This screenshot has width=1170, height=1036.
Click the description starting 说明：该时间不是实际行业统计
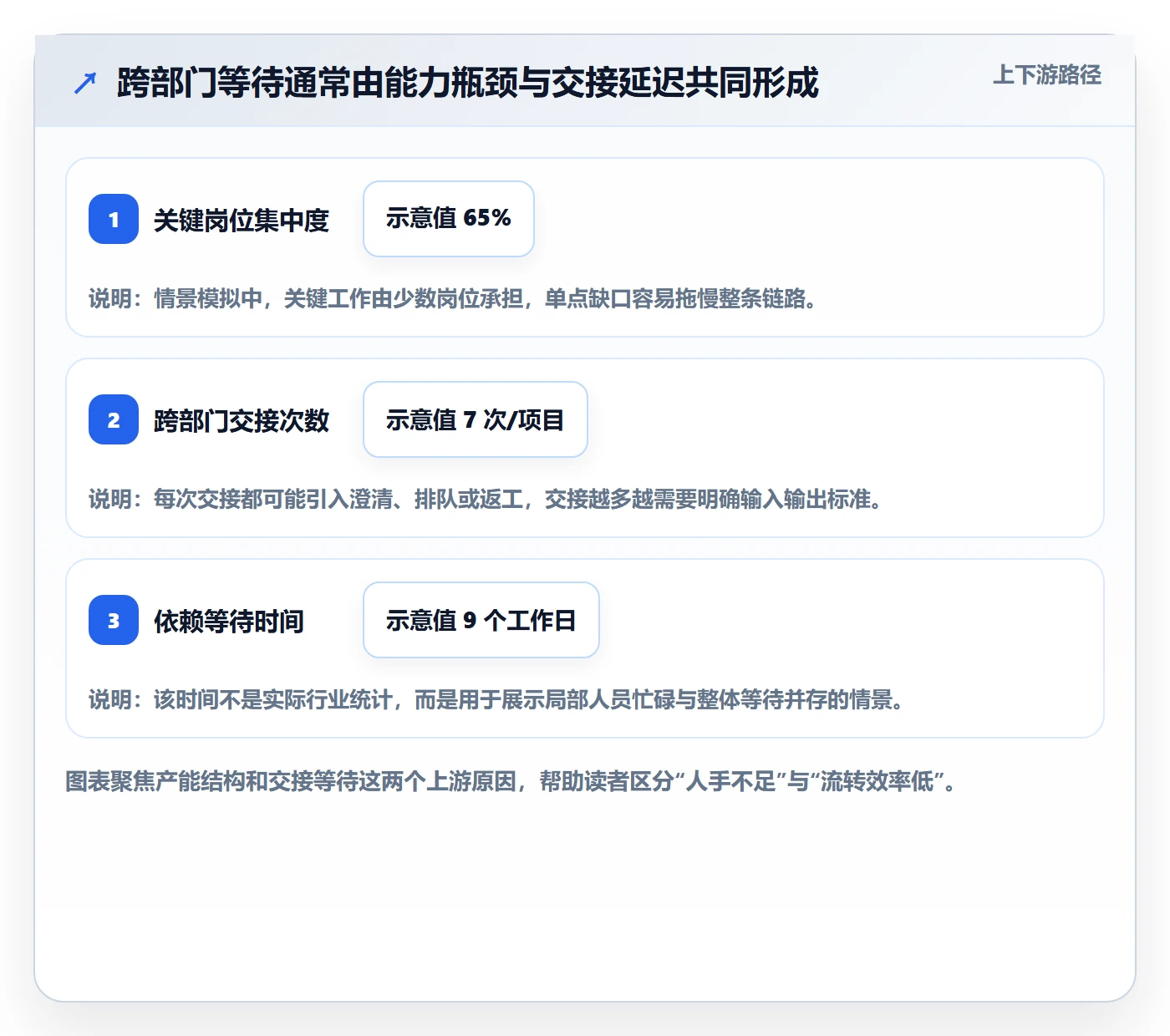(x=496, y=700)
